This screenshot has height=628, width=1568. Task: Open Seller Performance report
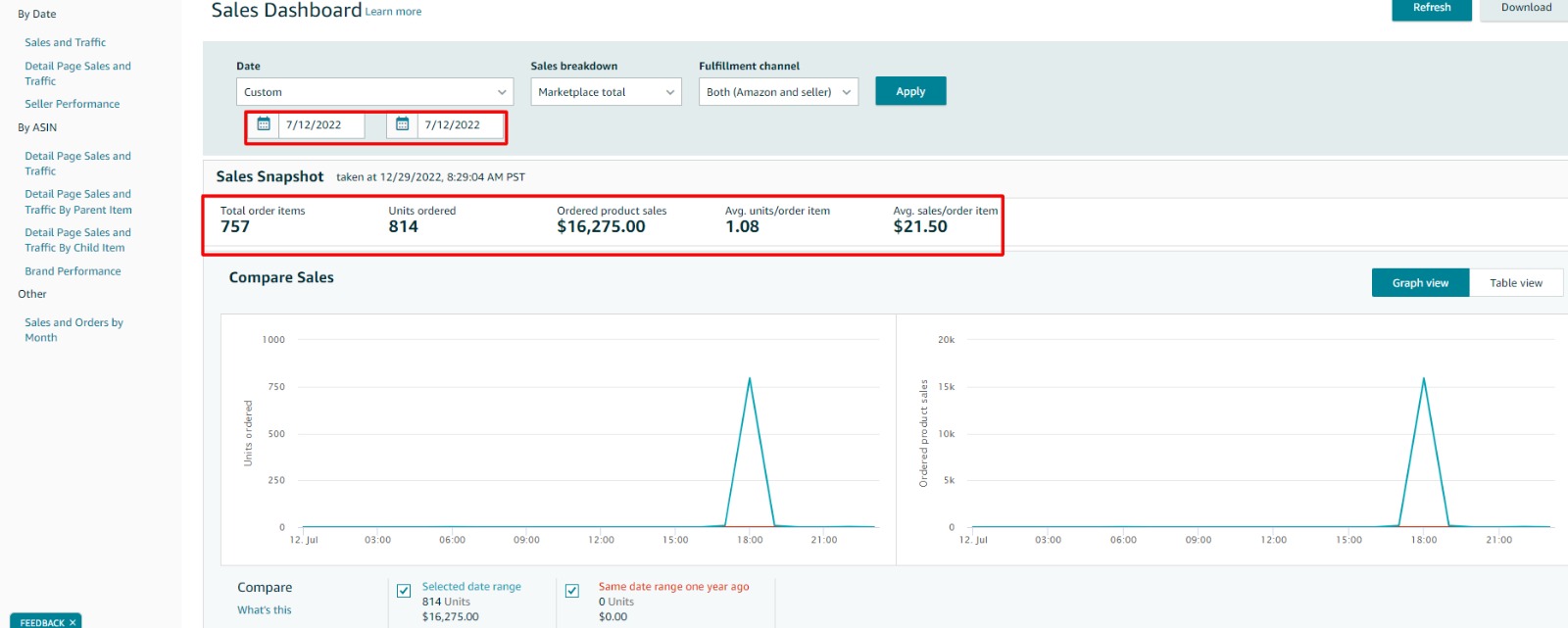point(73,104)
